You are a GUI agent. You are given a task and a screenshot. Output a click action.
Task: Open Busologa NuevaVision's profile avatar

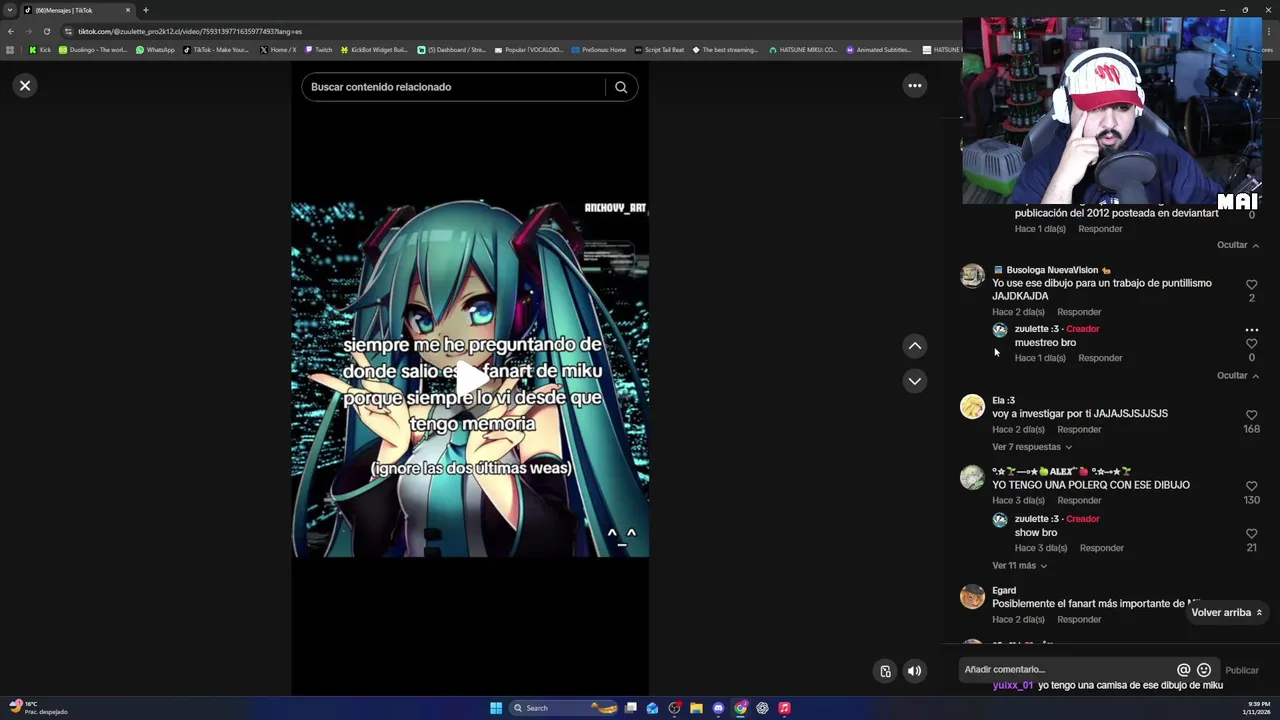click(972, 276)
